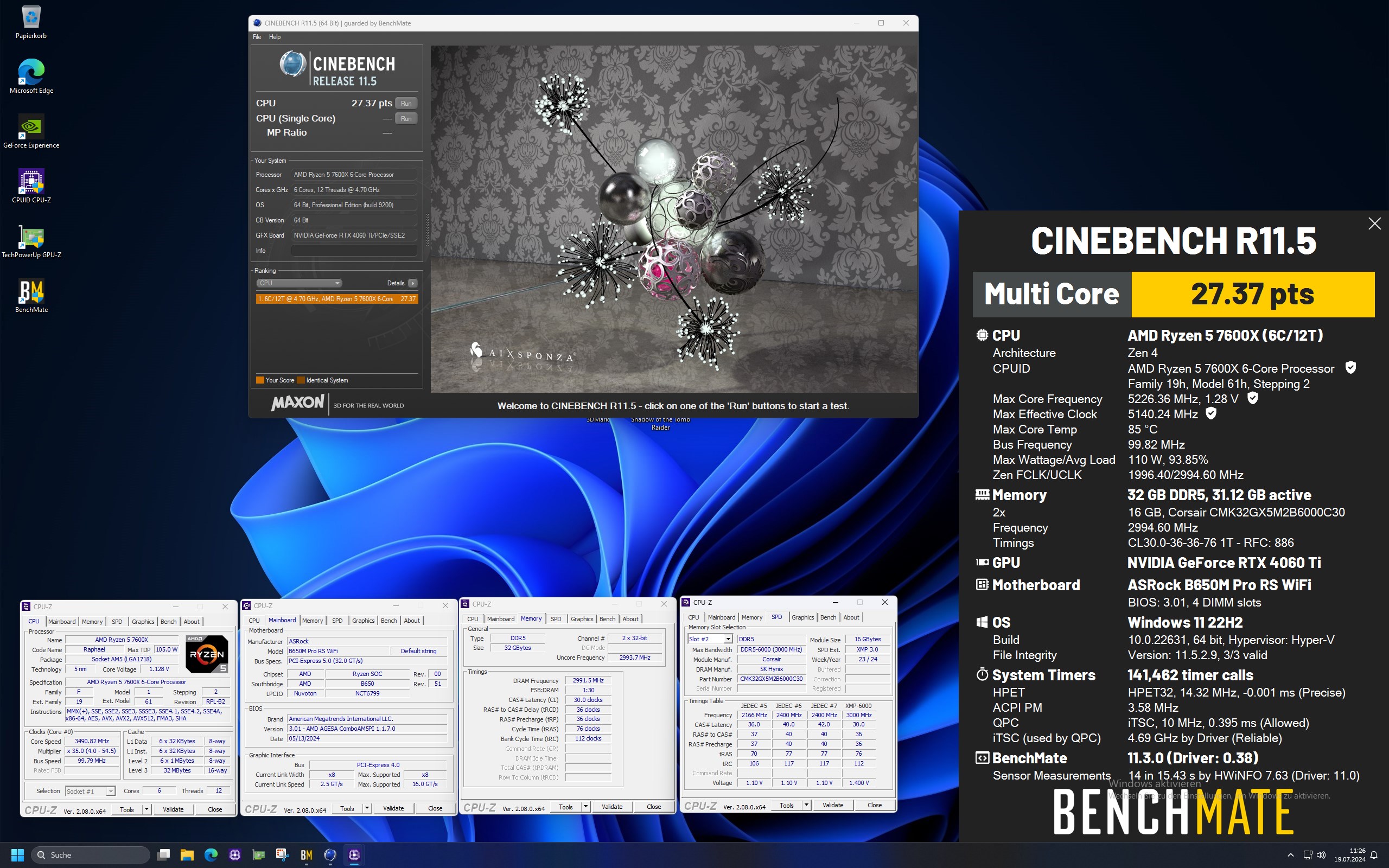The width and height of the screenshot is (1389, 868).
Task: Open File menu in Cinebench
Action: (x=257, y=37)
